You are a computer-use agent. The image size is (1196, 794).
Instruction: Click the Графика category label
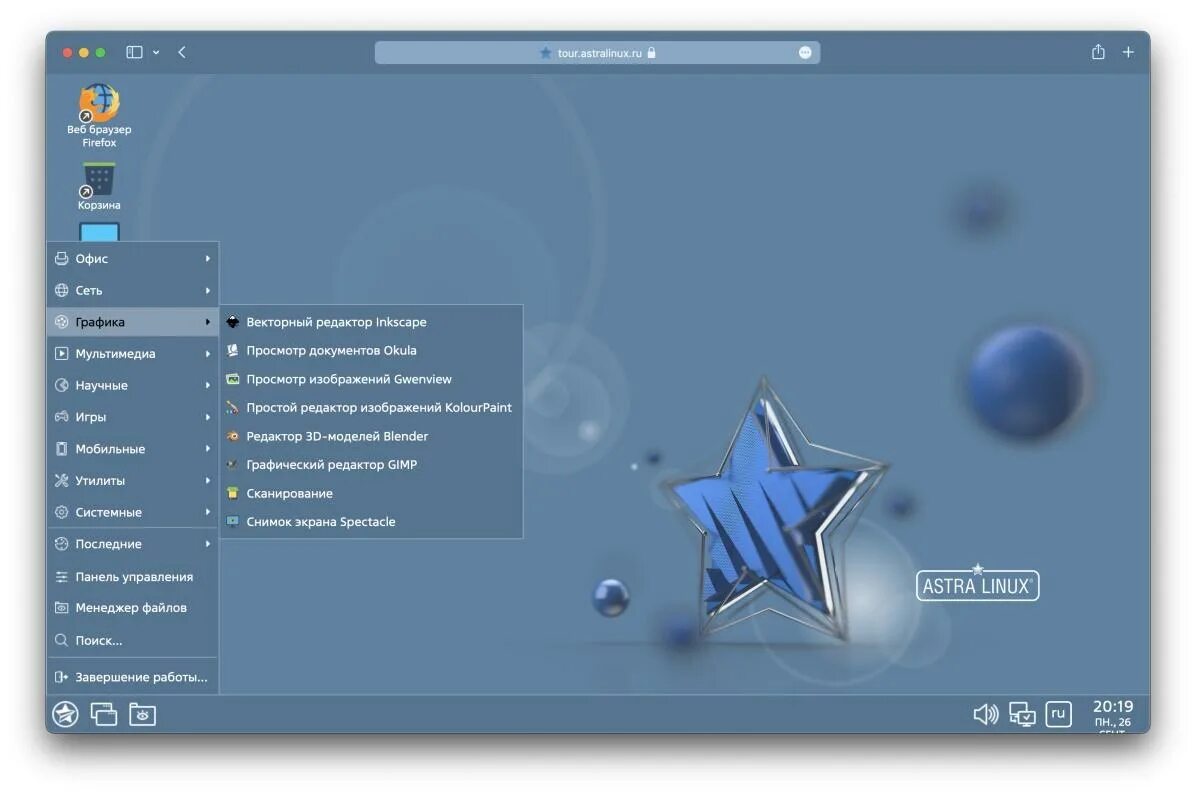[x=100, y=322]
